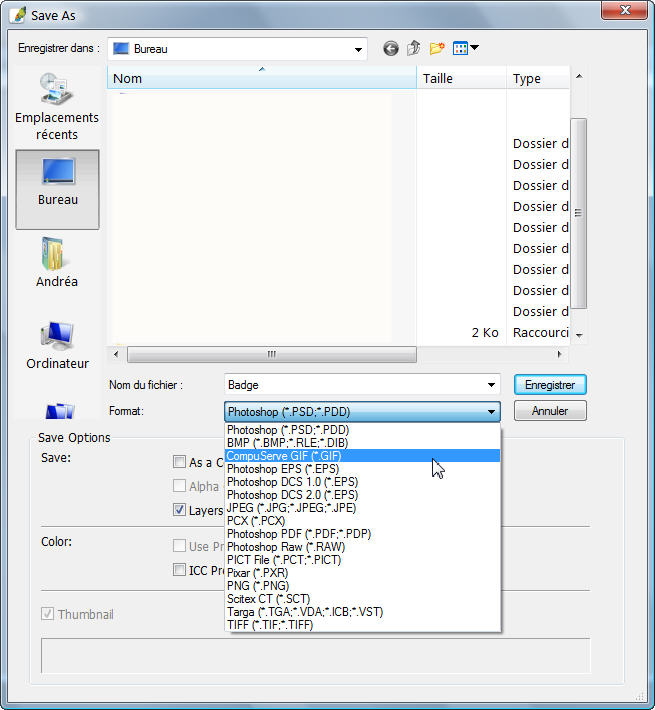
Task: Go up one folder level icon
Action: point(413,48)
